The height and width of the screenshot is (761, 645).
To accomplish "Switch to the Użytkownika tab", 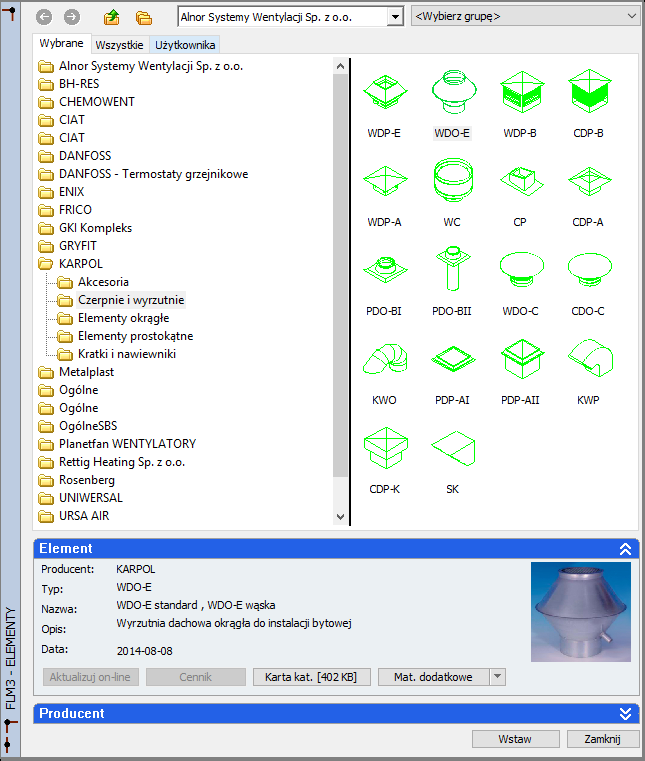I will (185, 45).
